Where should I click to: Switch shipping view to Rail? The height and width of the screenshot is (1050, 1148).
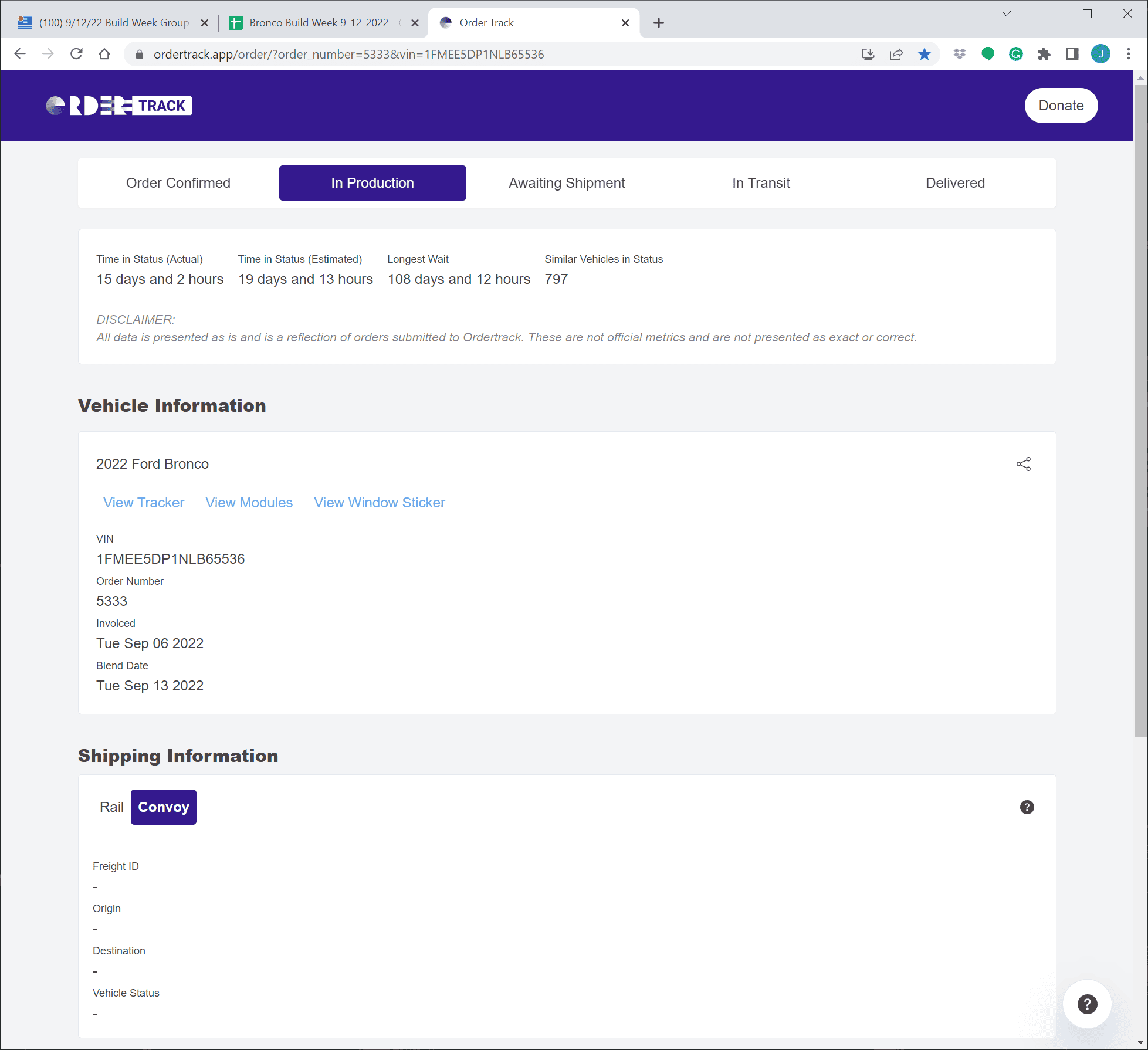point(111,807)
